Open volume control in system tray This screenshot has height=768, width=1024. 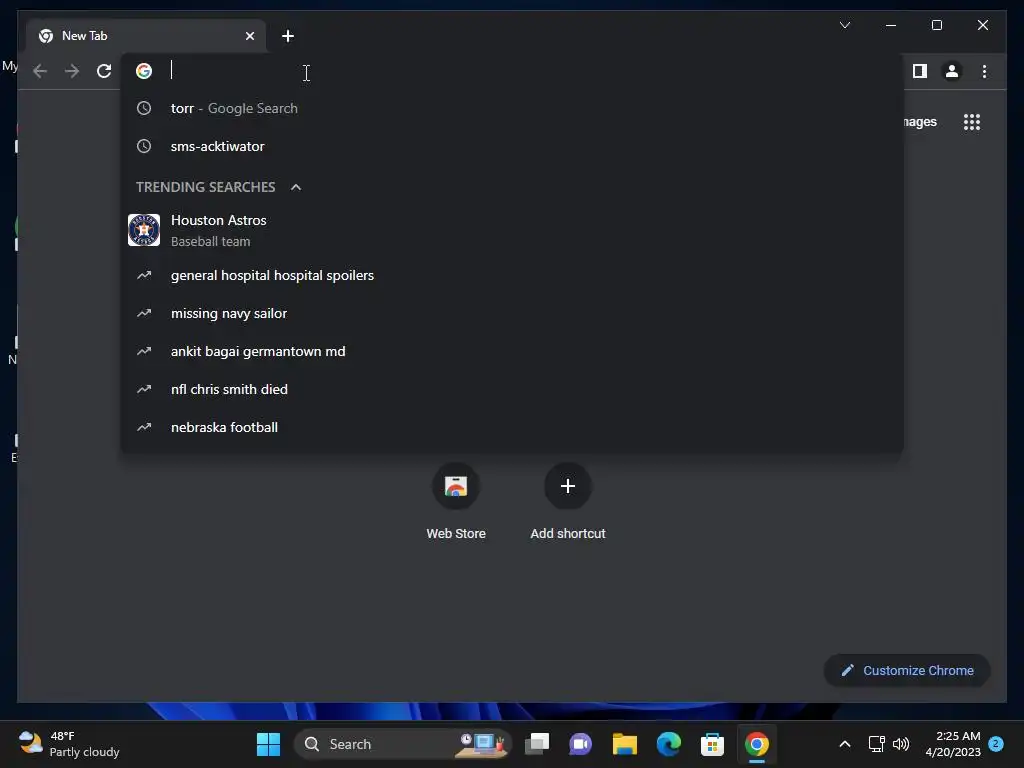coord(901,744)
